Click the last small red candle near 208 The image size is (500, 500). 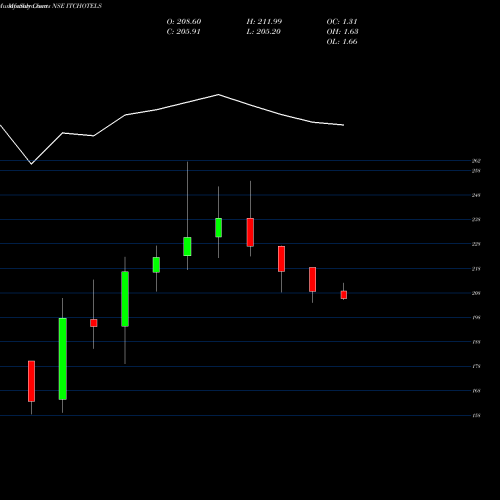tap(344, 295)
